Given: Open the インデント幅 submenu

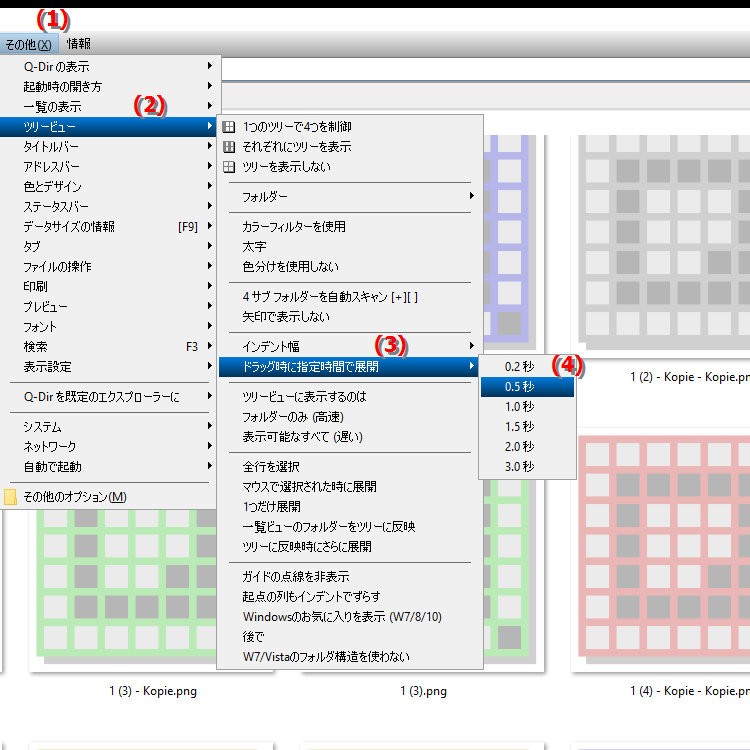Looking at the screenshot, I should tap(350, 347).
